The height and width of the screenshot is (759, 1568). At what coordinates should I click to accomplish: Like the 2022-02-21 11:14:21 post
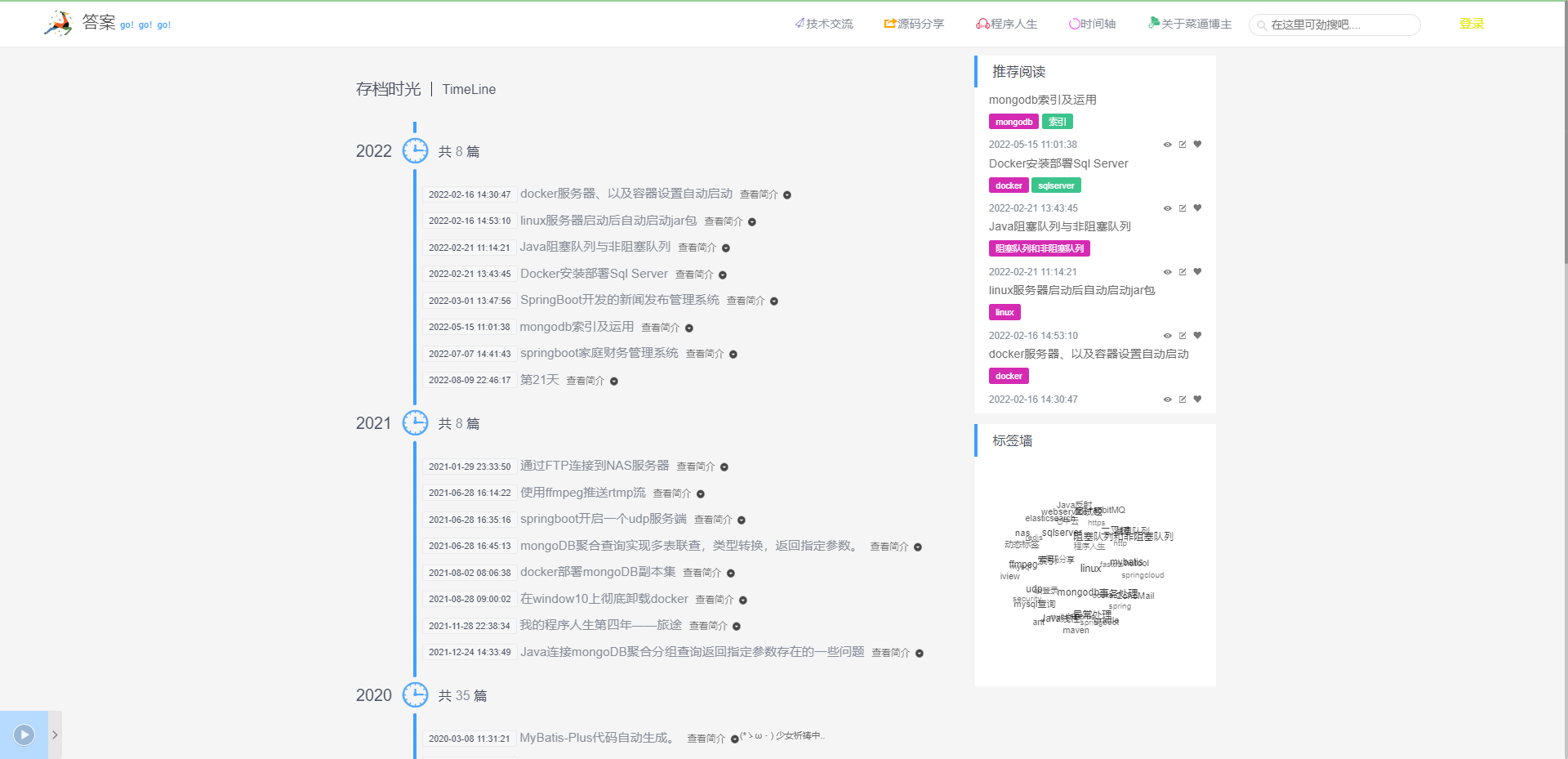tap(1197, 272)
